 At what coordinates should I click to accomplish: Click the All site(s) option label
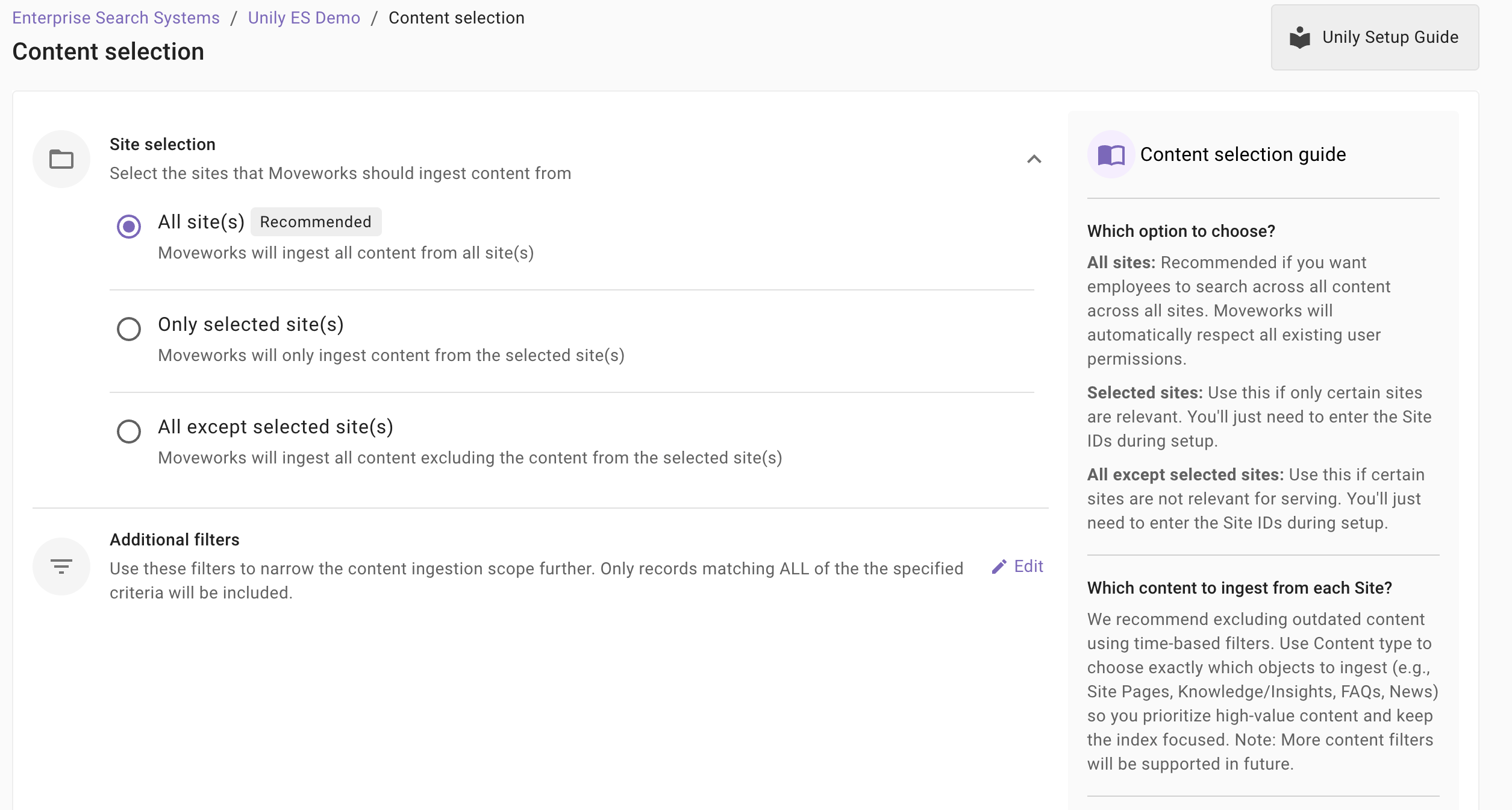click(x=201, y=222)
